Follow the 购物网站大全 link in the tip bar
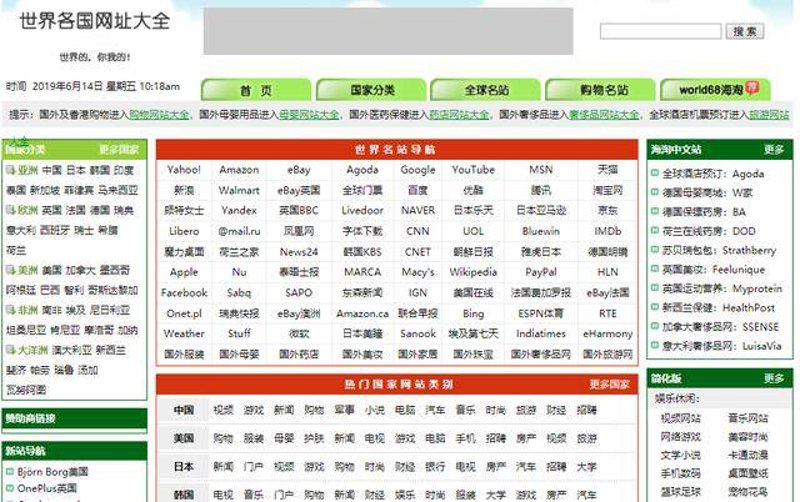Viewport: 800px width, 502px height. [x=159, y=115]
